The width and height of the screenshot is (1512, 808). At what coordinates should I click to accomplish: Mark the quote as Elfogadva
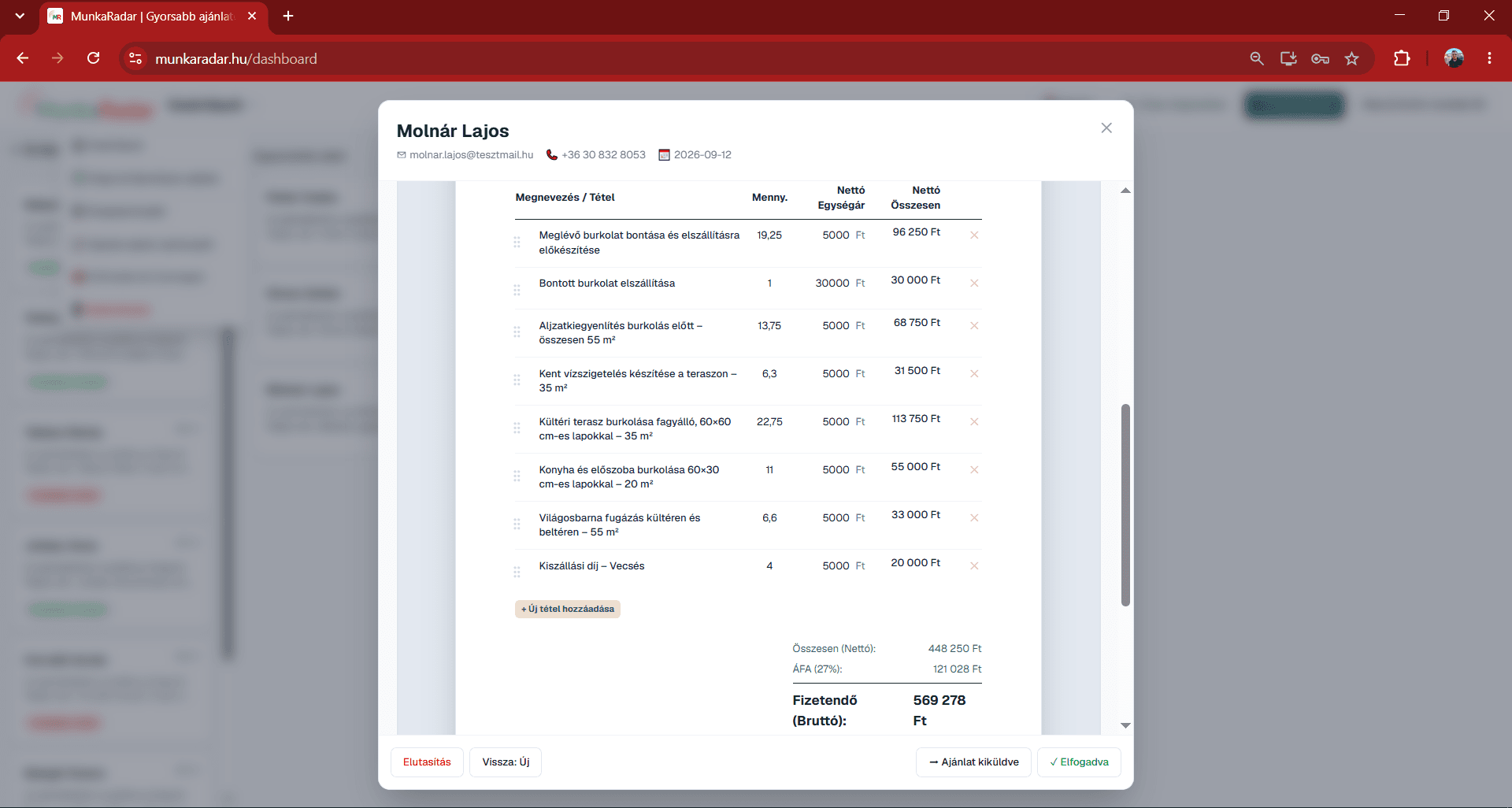coord(1079,762)
